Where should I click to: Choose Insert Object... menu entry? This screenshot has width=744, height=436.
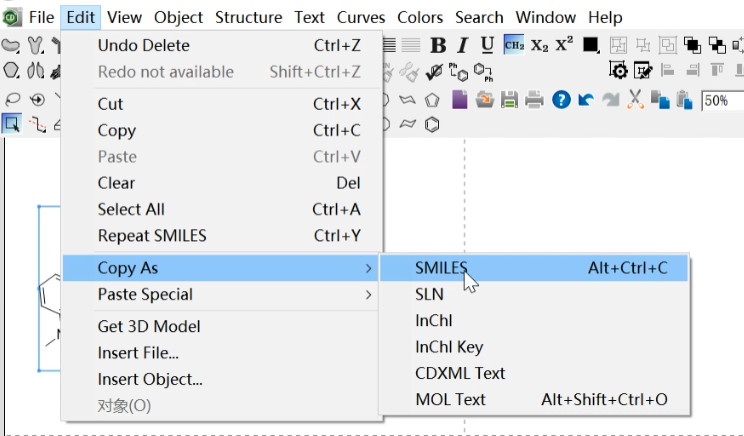click(x=222, y=380)
